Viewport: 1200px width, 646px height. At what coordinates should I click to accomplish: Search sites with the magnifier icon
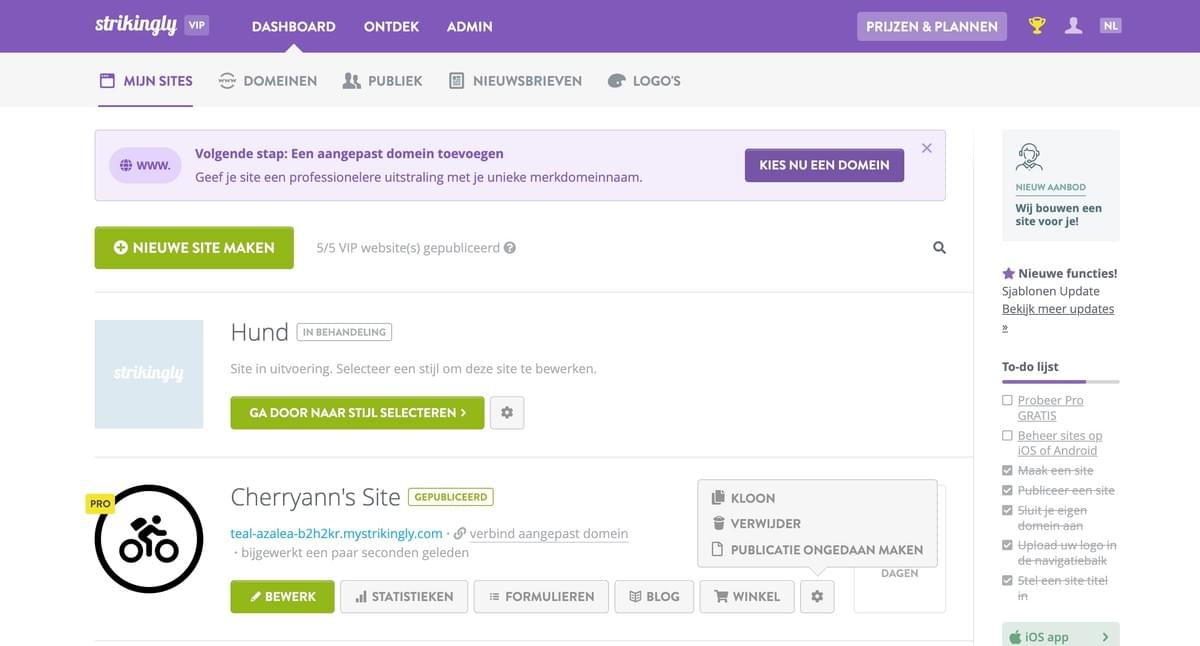click(939, 248)
